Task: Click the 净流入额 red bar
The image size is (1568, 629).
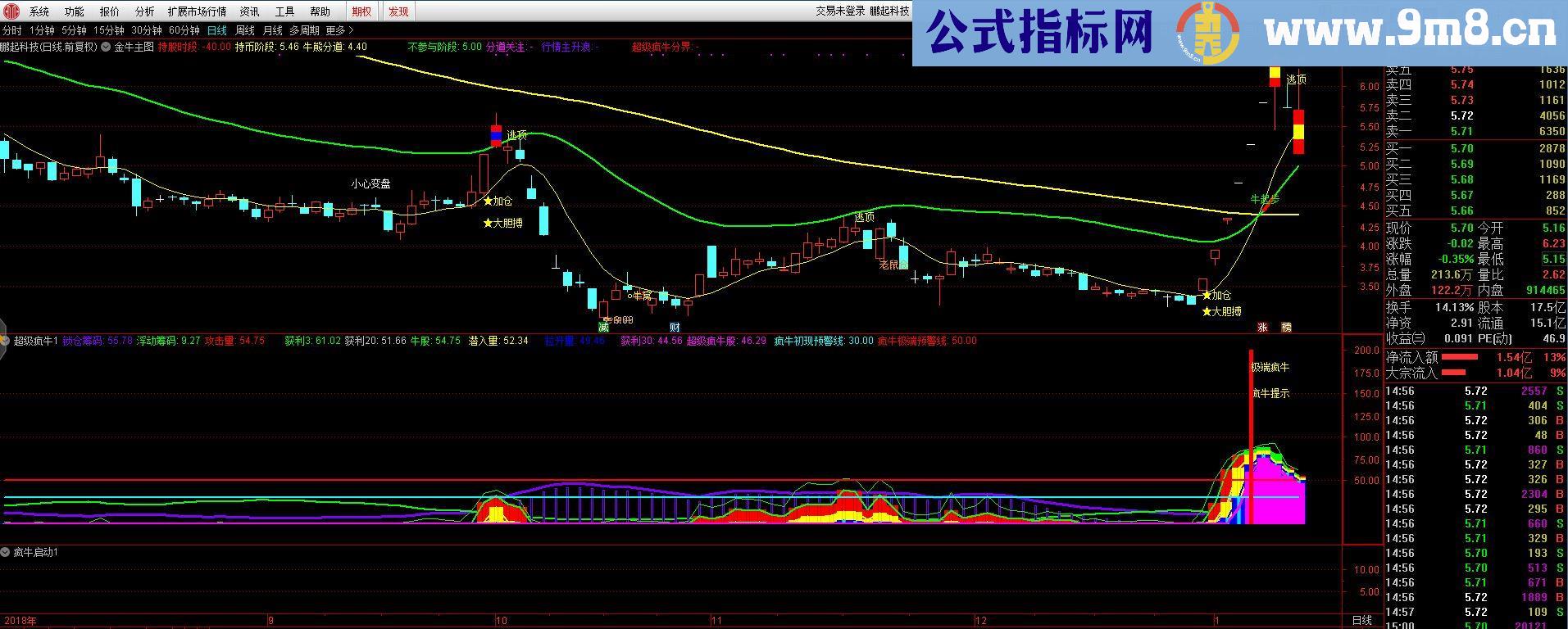Action: tap(1460, 357)
